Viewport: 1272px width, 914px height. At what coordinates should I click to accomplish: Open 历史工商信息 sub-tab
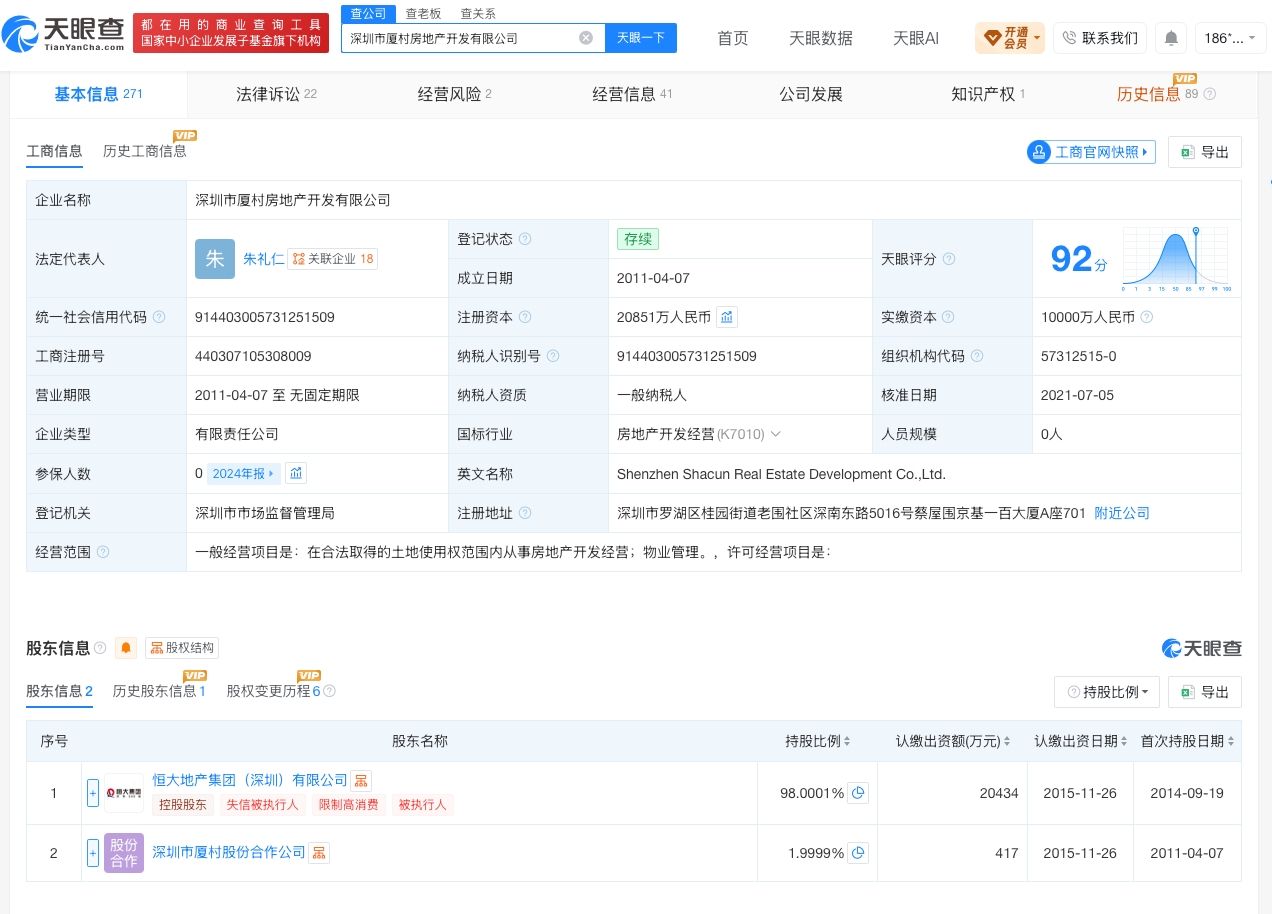click(145, 151)
